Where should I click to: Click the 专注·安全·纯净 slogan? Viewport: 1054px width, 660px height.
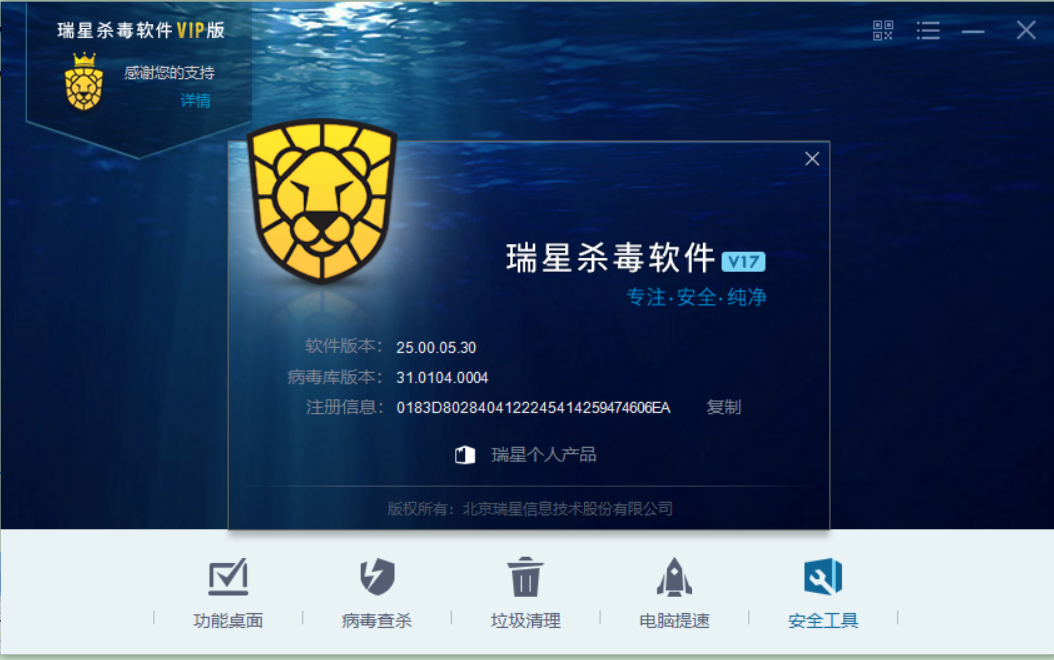696,297
